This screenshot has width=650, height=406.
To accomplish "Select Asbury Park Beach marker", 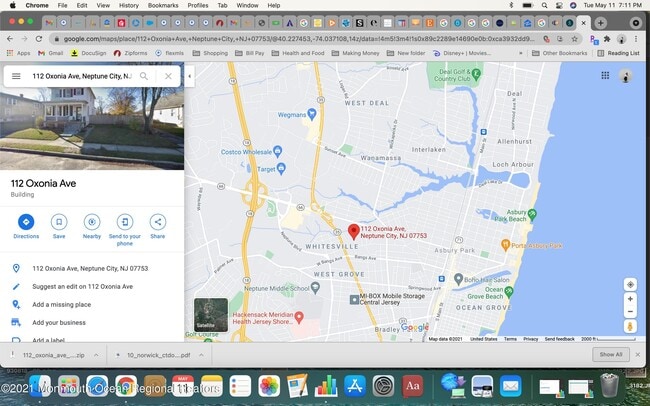I will pyautogui.click(x=533, y=214).
